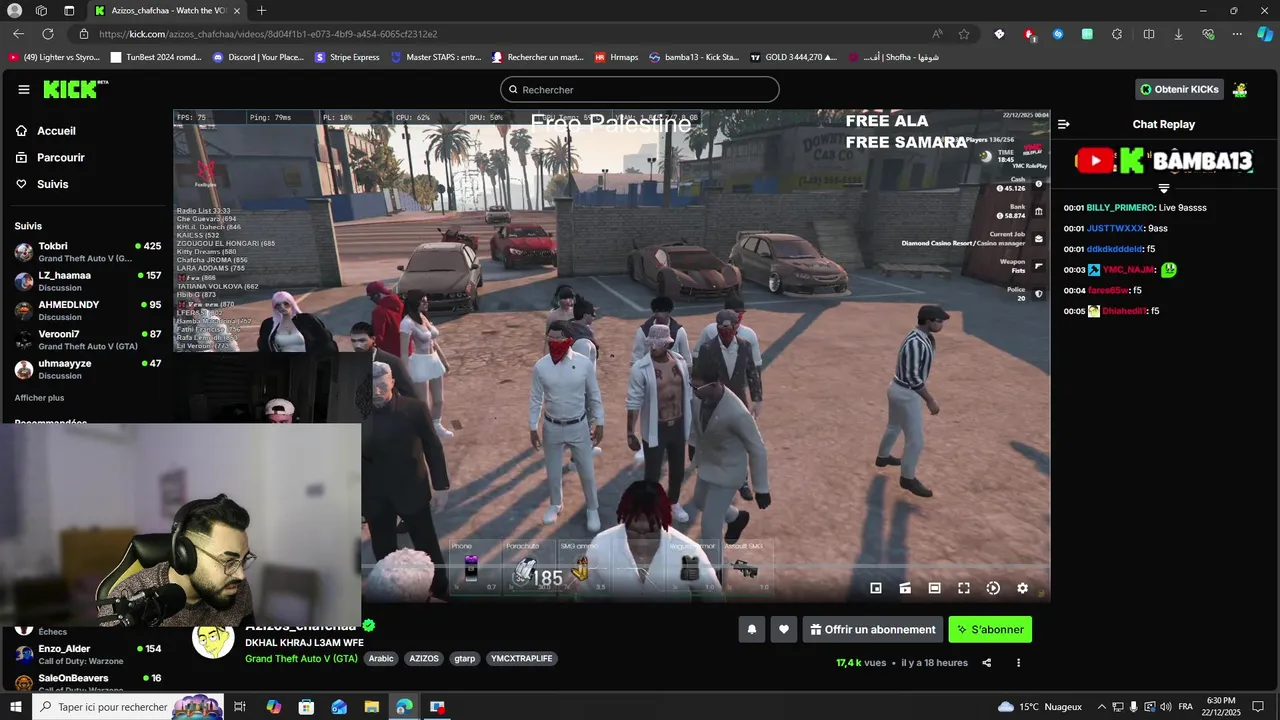
Task: Toggle notifications bell for the channel
Action: [752, 630]
